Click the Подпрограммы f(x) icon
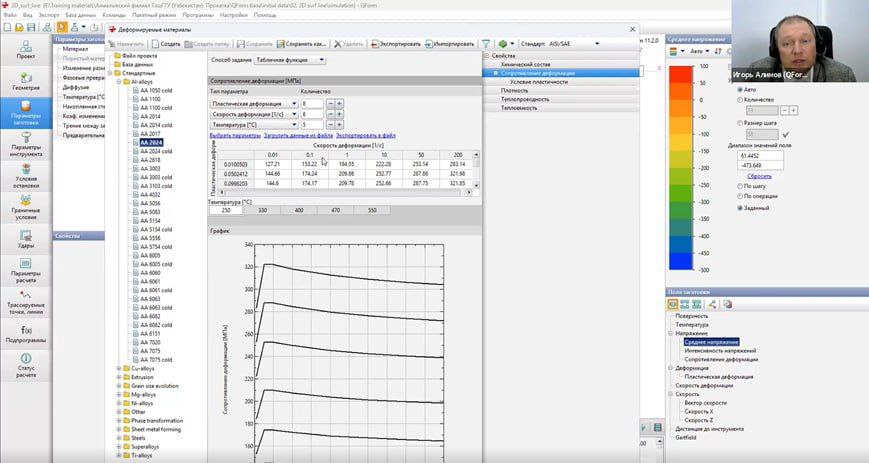This screenshot has height=463, width=869. tap(26, 331)
